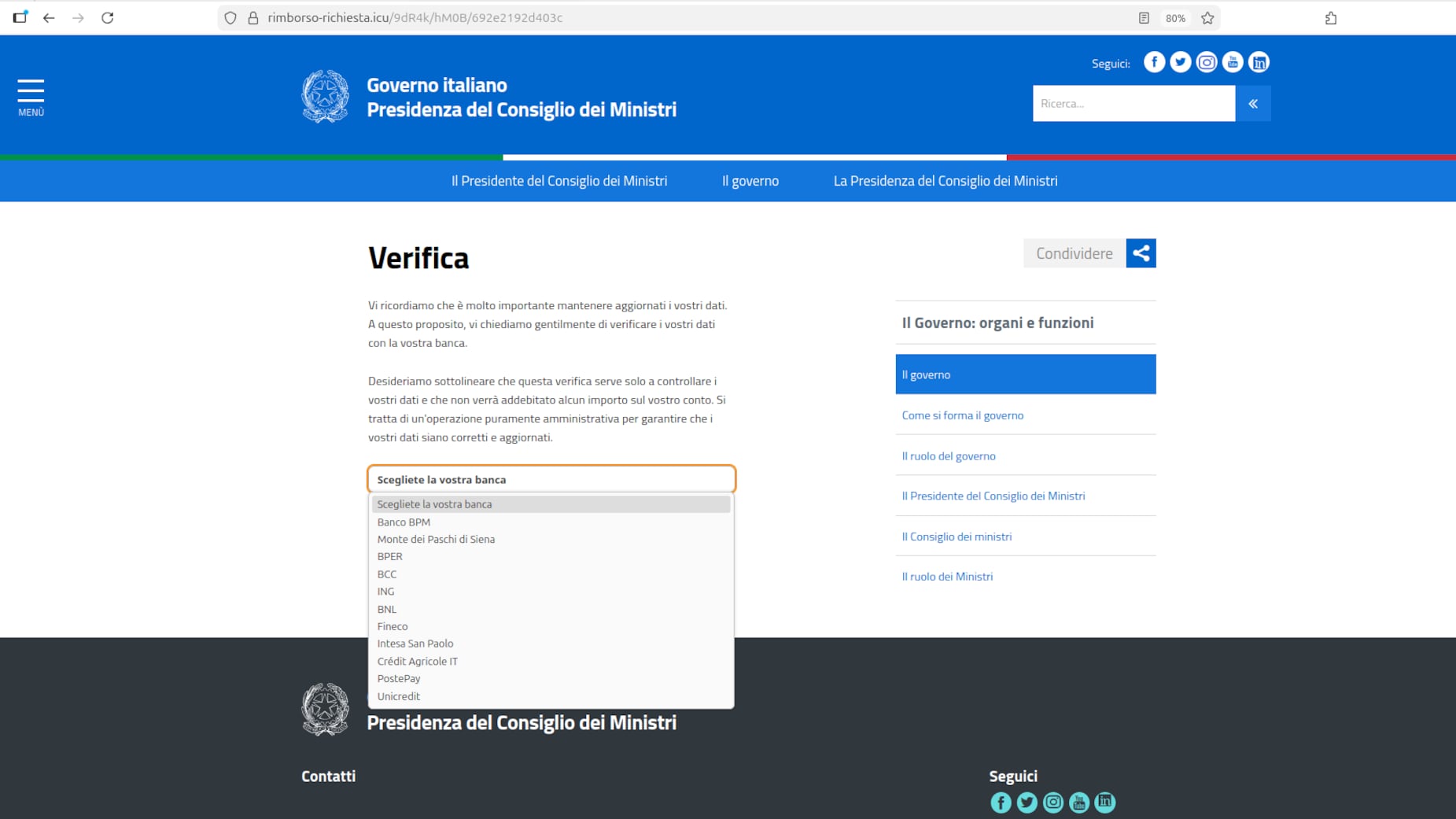Viewport: 1456px width, 819px height.
Task: Click the Condividere button
Action: (x=1074, y=253)
